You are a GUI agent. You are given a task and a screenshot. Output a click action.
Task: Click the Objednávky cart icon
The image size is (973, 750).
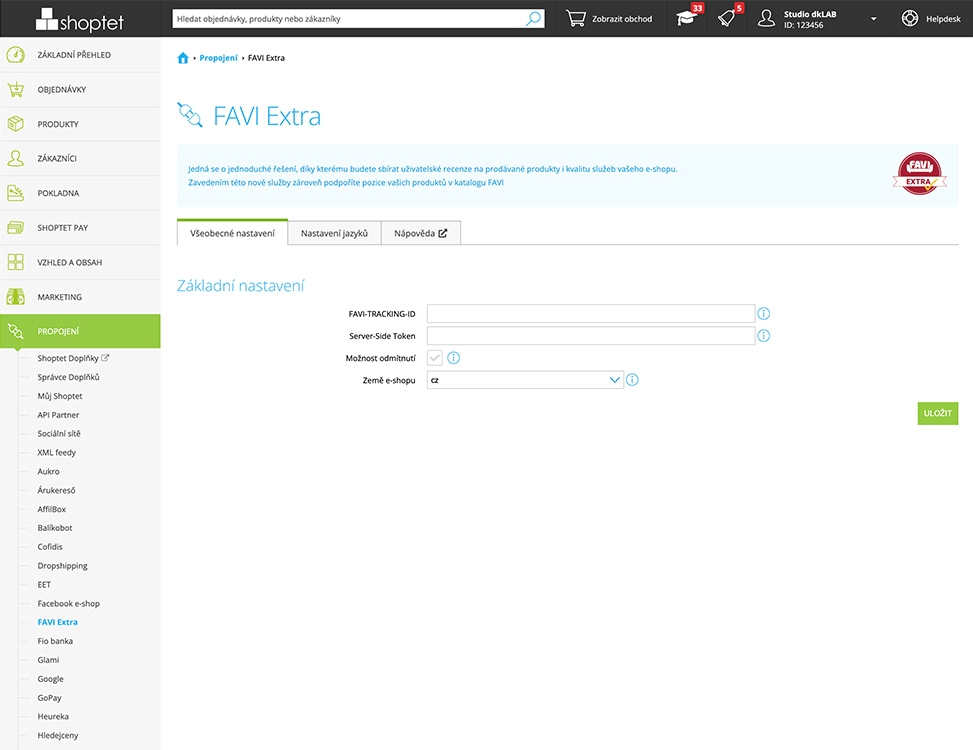point(16,89)
